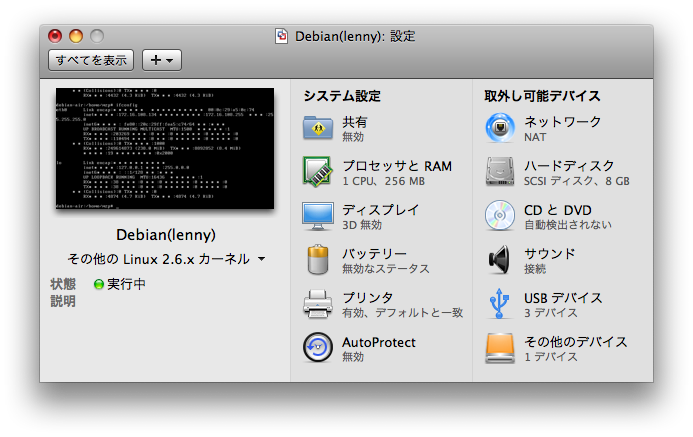Viewport: 693px width, 437px height.
Task: Click the 取外し可能デバイス heading
Action: coord(542,96)
